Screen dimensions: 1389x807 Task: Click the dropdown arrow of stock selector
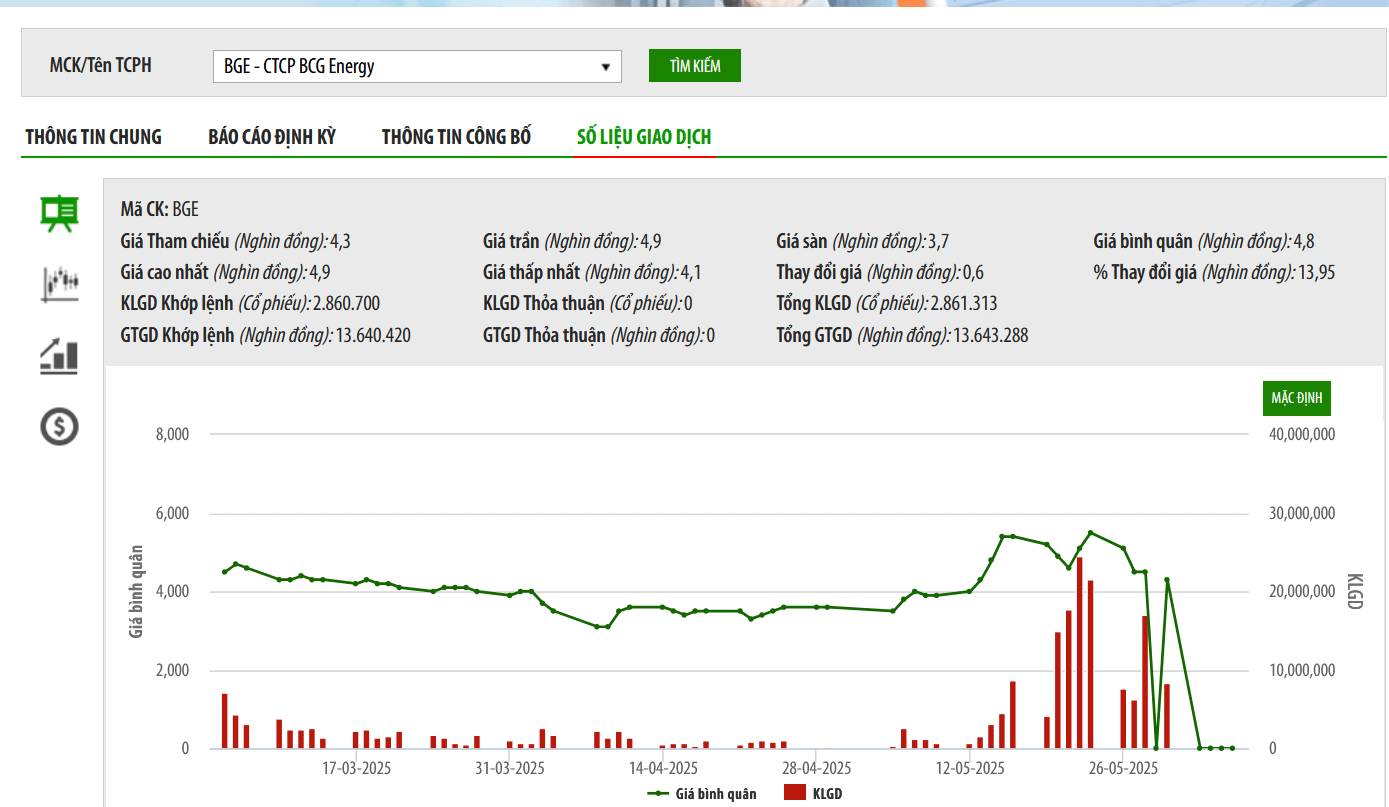coord(605,67)
